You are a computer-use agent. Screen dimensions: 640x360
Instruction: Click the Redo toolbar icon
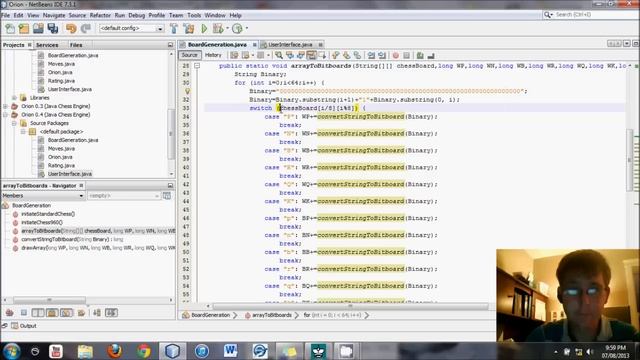click(85, 28)
